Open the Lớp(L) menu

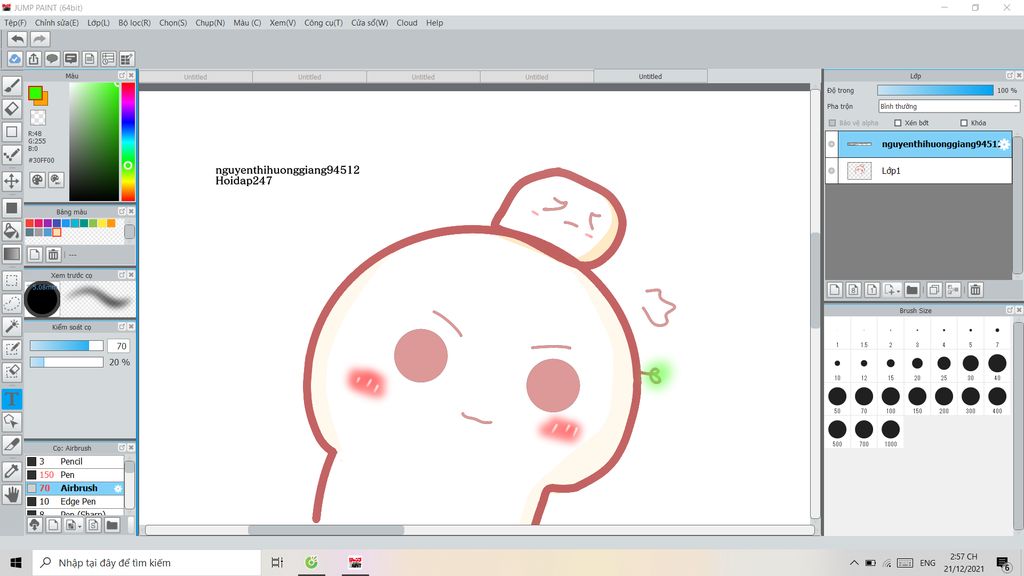pyautogui.click(x=99, y=23)
